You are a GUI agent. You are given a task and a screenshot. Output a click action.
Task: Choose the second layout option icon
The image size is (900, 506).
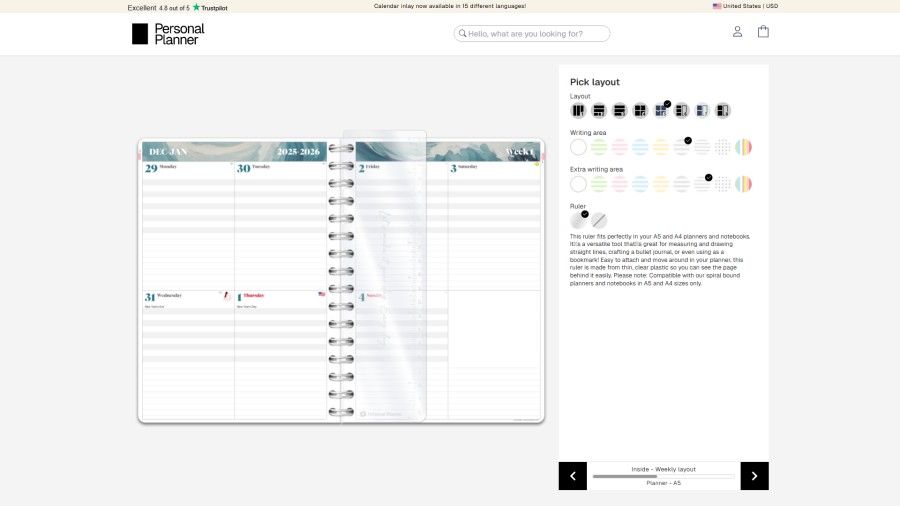click(x=599, y=111)
